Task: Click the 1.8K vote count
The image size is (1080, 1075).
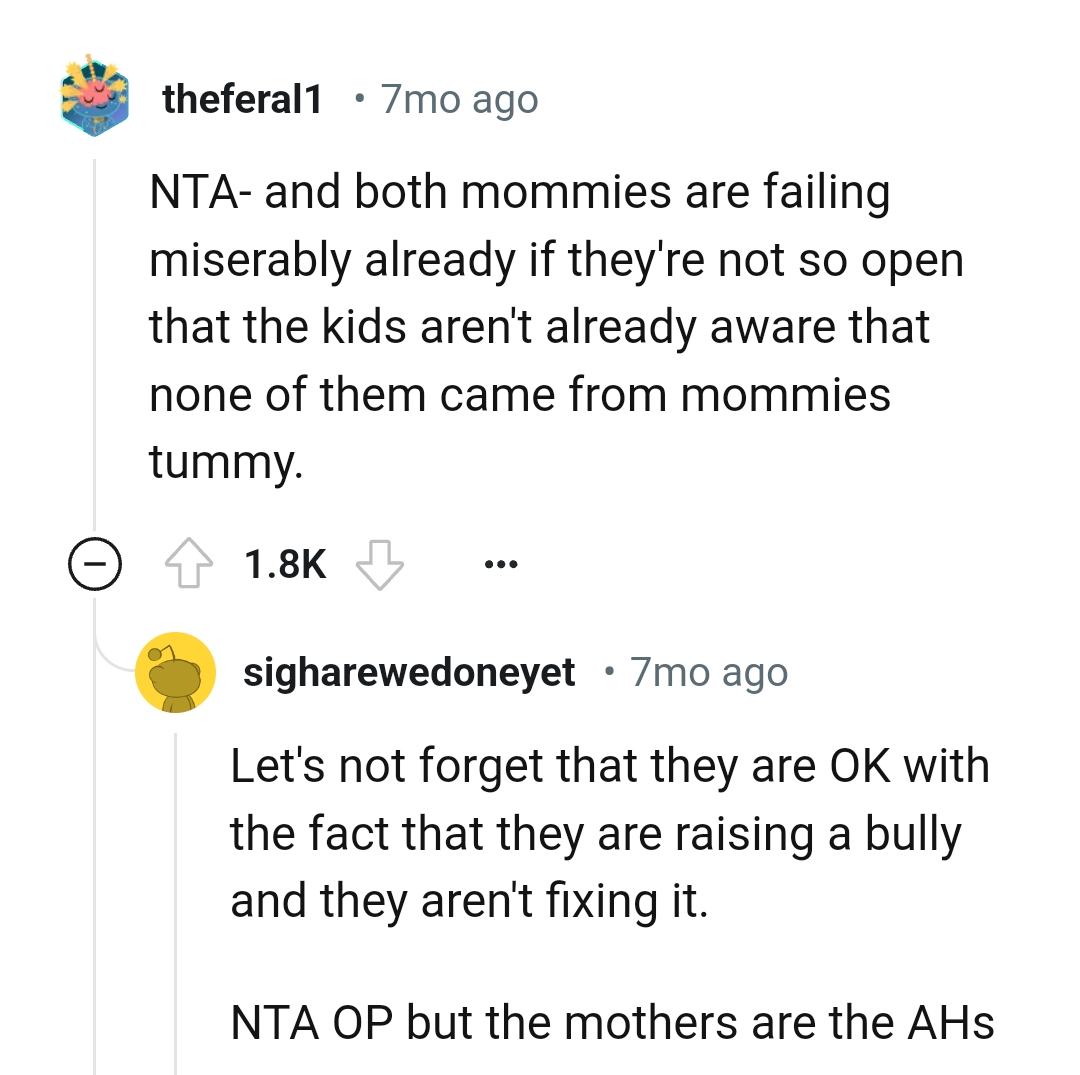Action: click(285, 563)
